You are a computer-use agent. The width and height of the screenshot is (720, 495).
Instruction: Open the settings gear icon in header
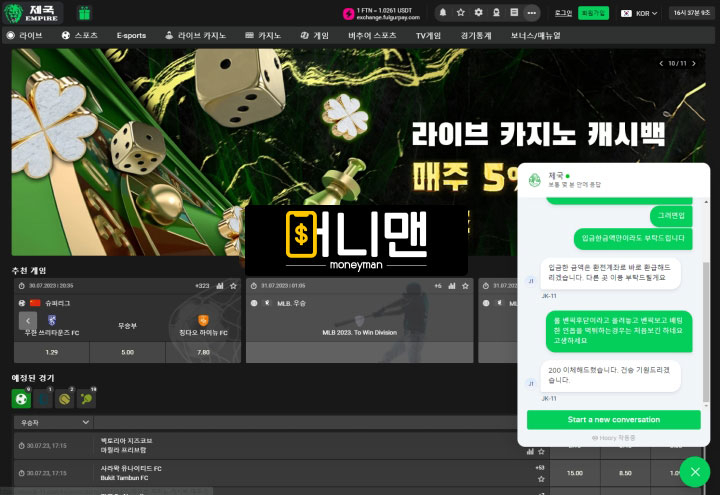(x=478, y=13)
